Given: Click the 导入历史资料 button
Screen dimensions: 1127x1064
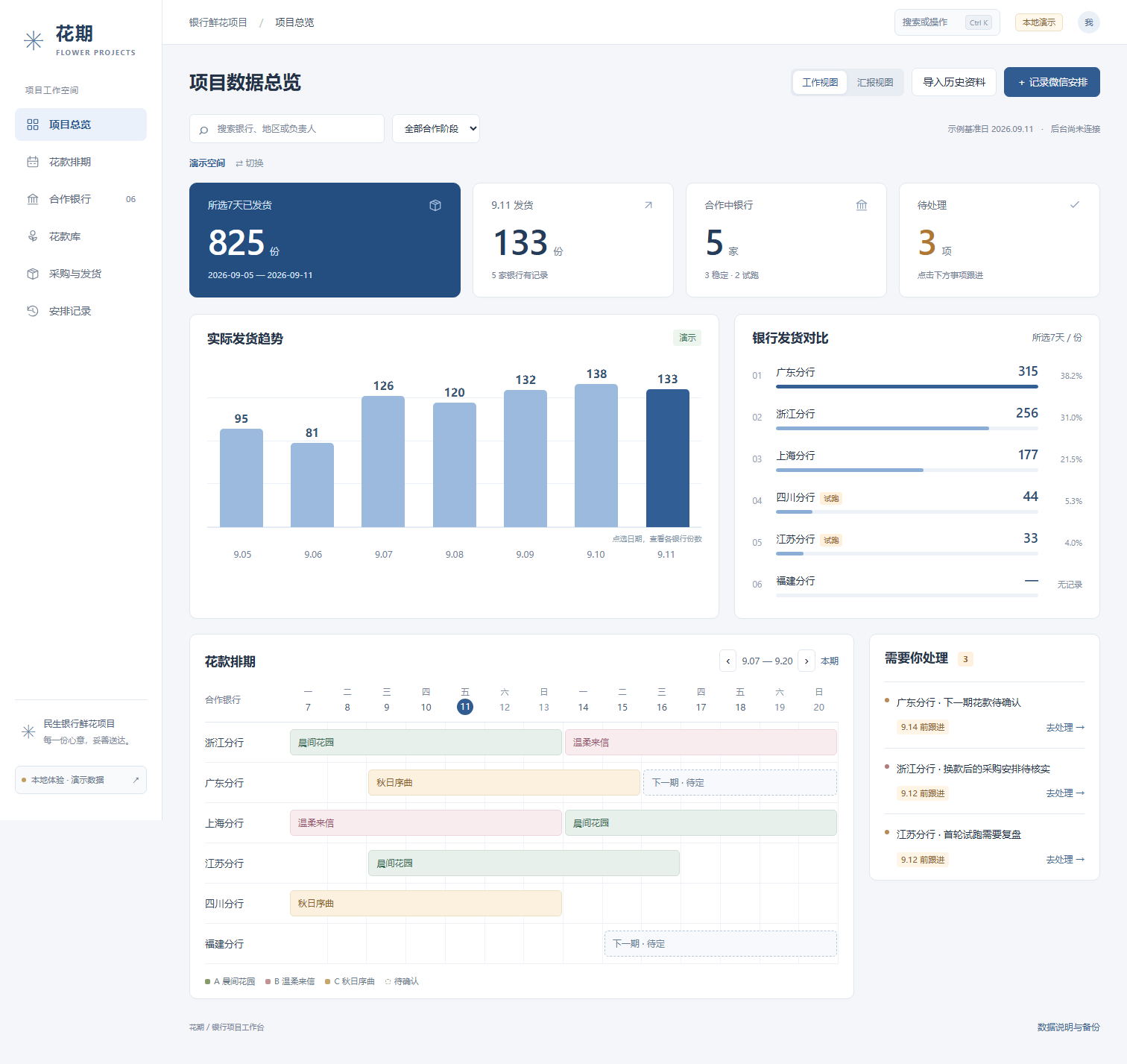Looking at the screenshot, I should 954,82.
